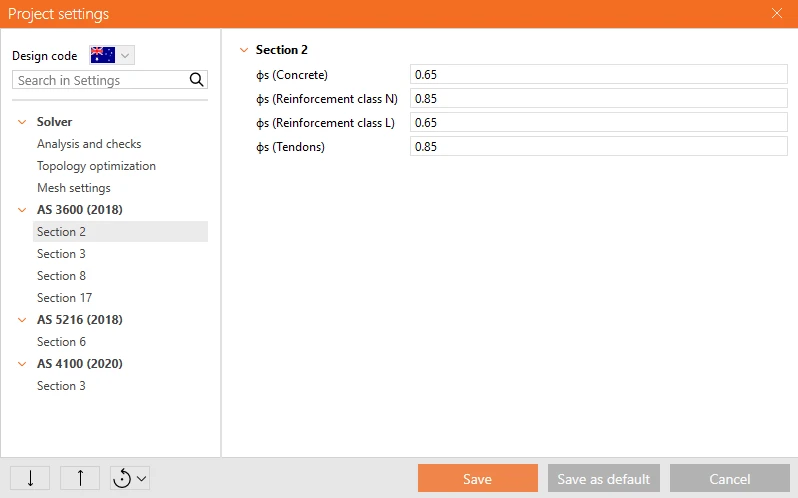Click Save as default button
798x498 pixels.
pos(604,478)
